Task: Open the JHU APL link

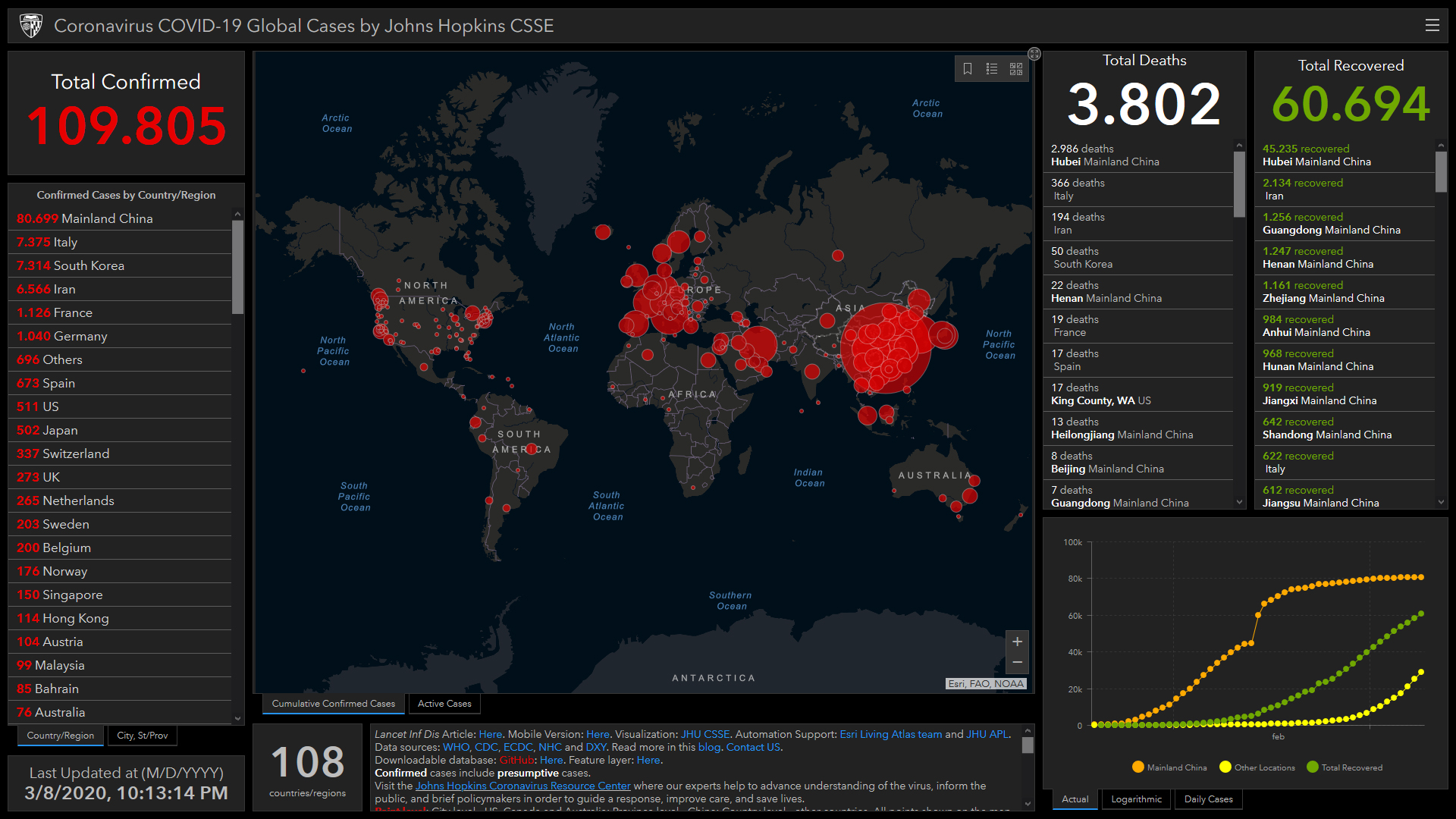Action: (987, 734)
